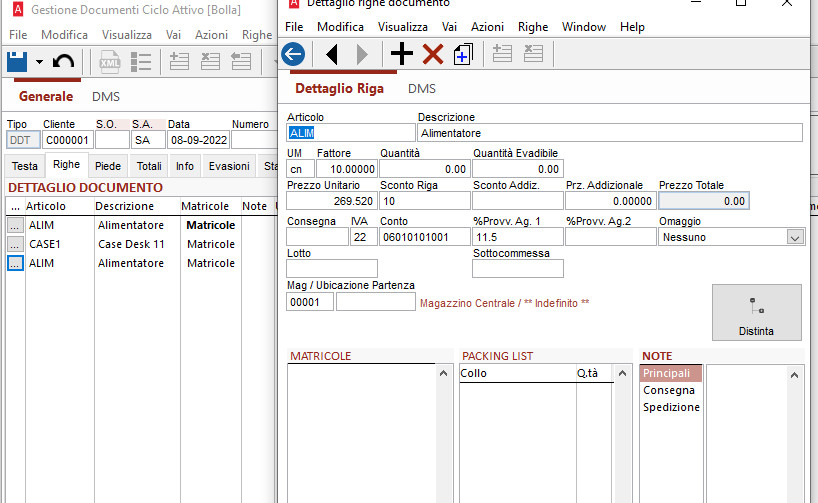Switch to the Piede tab
Image resolution: width=818 pixels, height=503 pixels.
click(108, 166)
